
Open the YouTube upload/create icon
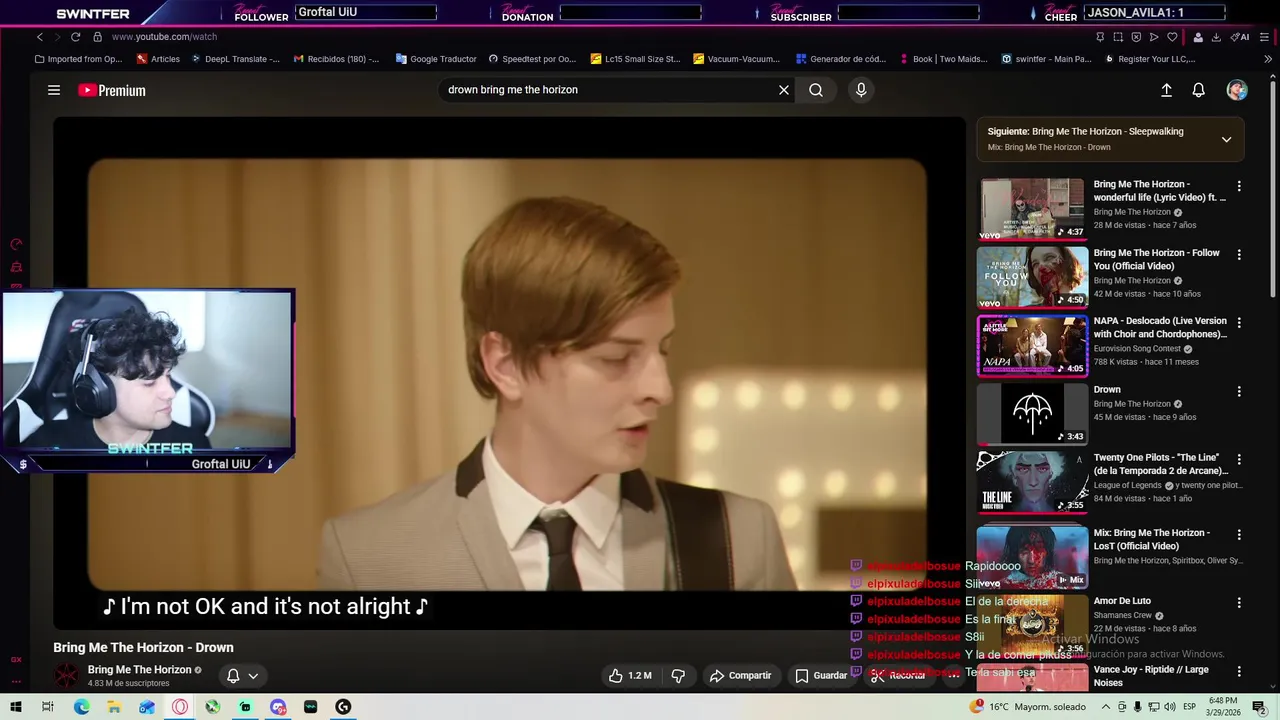point(1166,90)
